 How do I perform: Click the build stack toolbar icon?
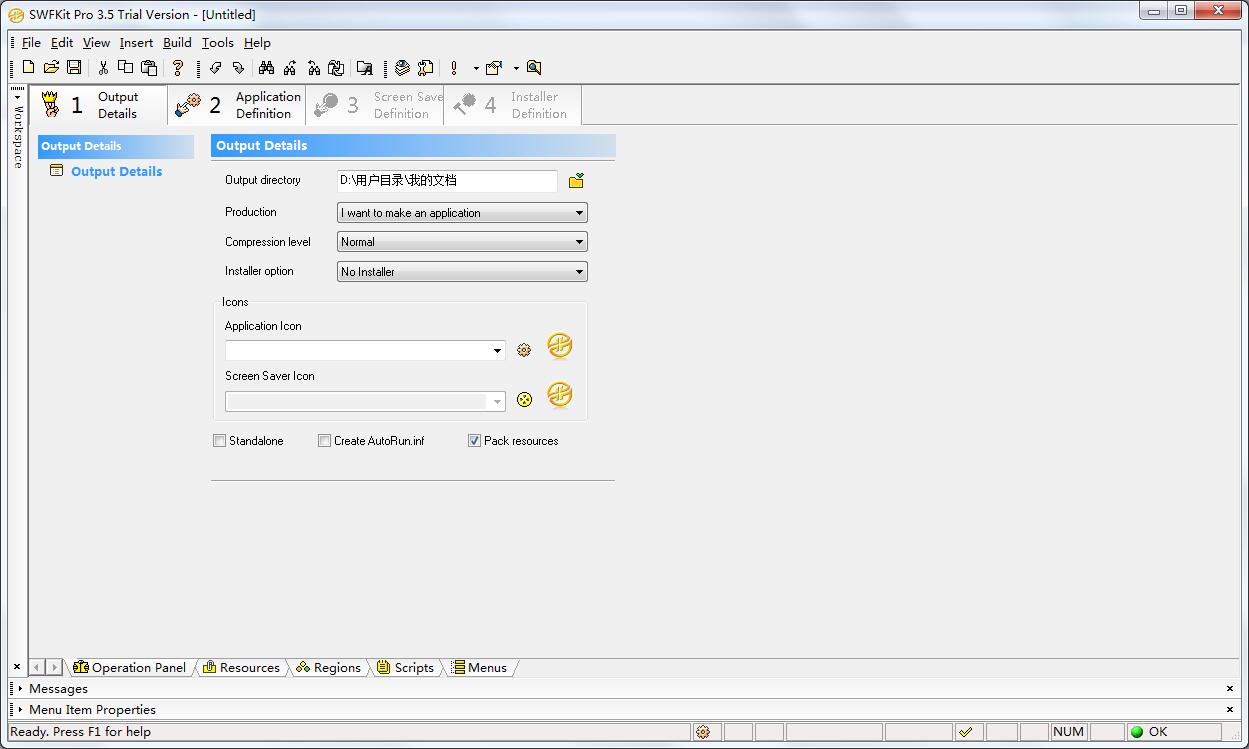tap(402, 68)
